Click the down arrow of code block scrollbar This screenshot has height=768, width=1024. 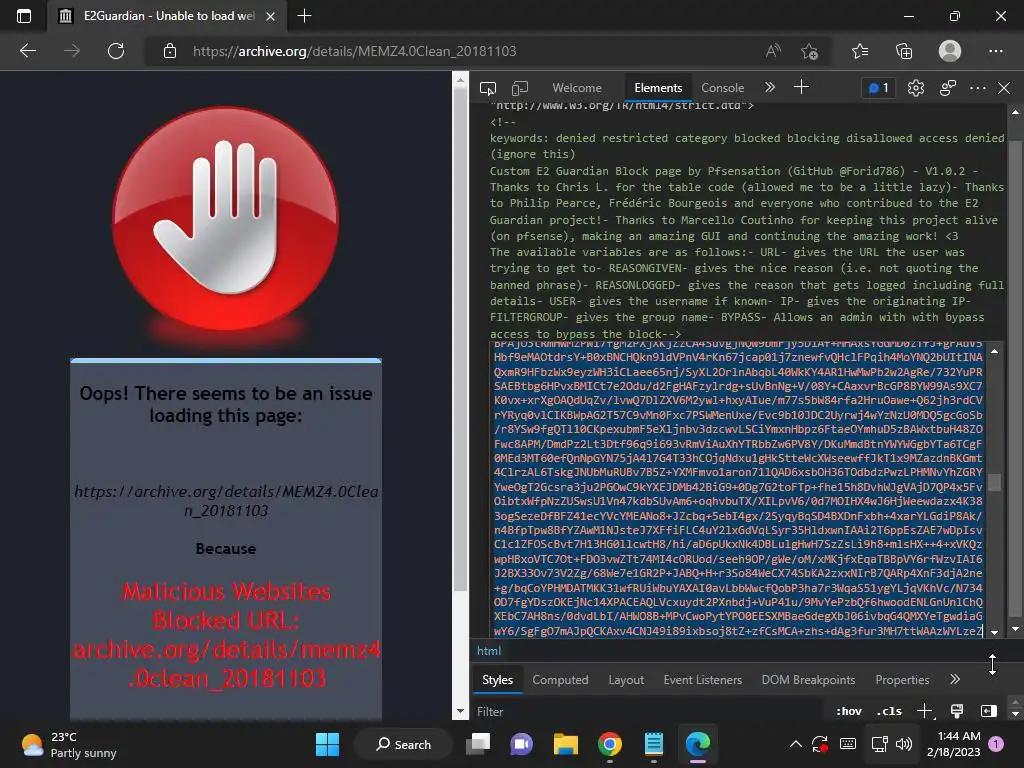(994, 632)
